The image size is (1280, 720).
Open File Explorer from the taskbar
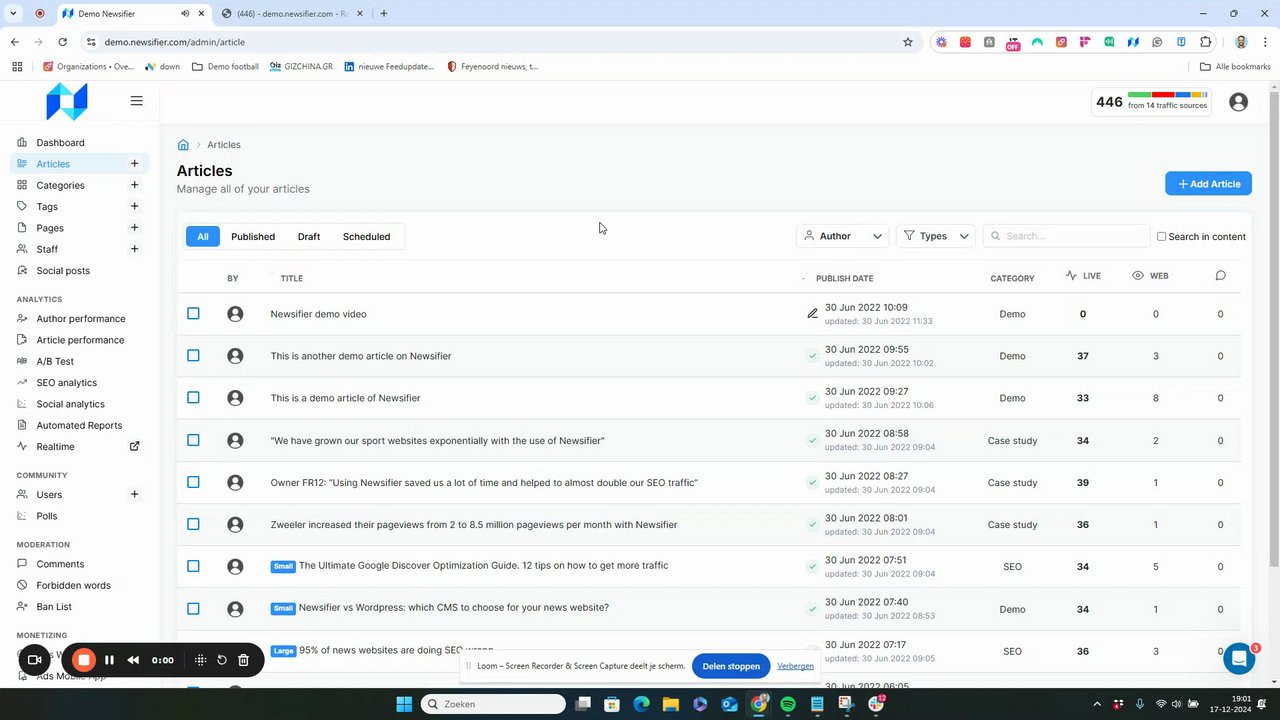click(x=671, y=704)
